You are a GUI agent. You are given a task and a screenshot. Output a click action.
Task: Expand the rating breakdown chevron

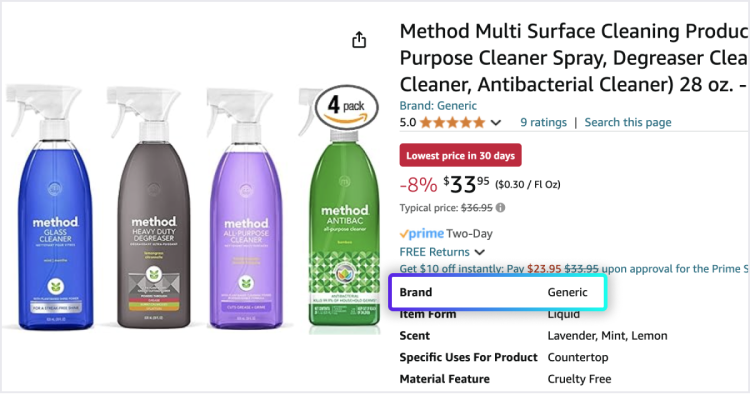[x=496, y=123]
